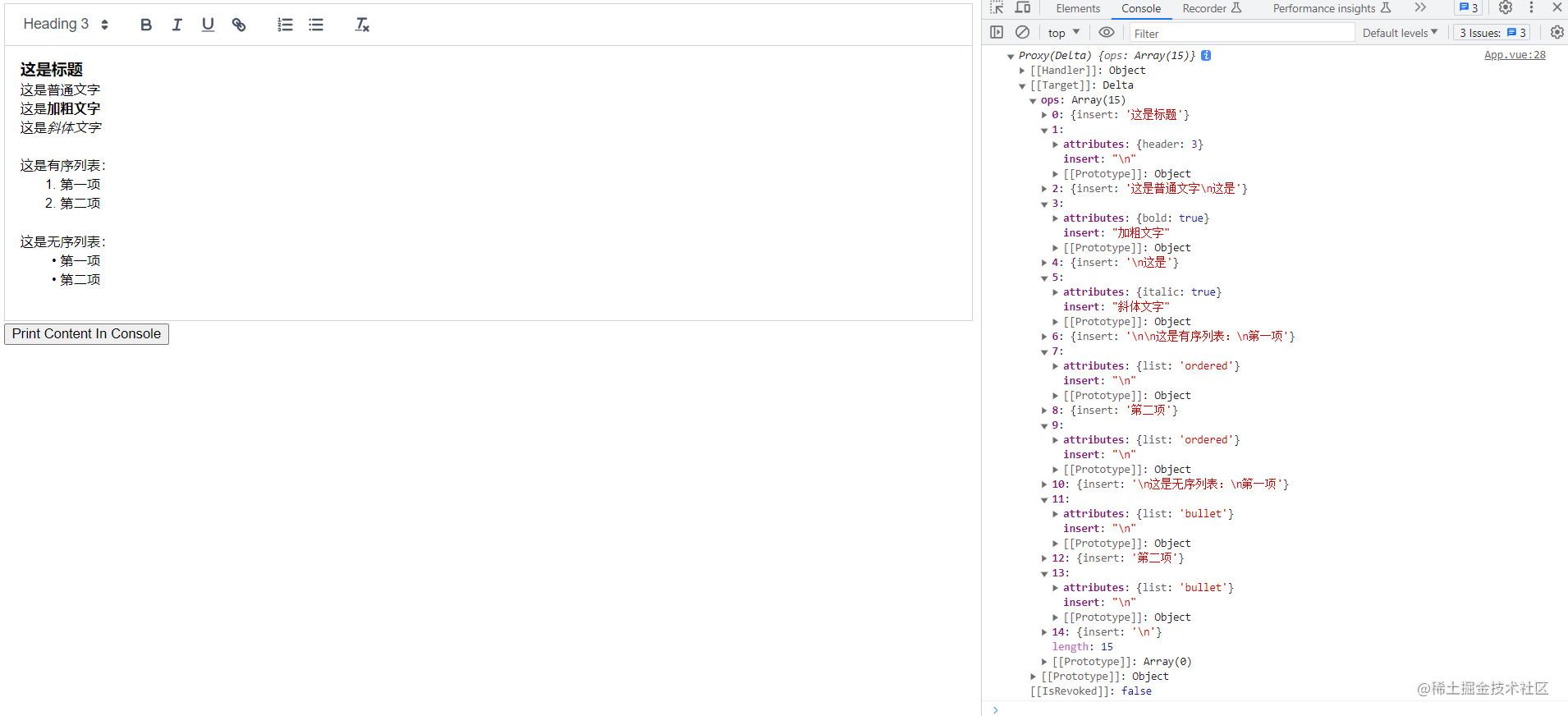Collapse the Proxy(Delta) object

click(x=1011, y=56)
